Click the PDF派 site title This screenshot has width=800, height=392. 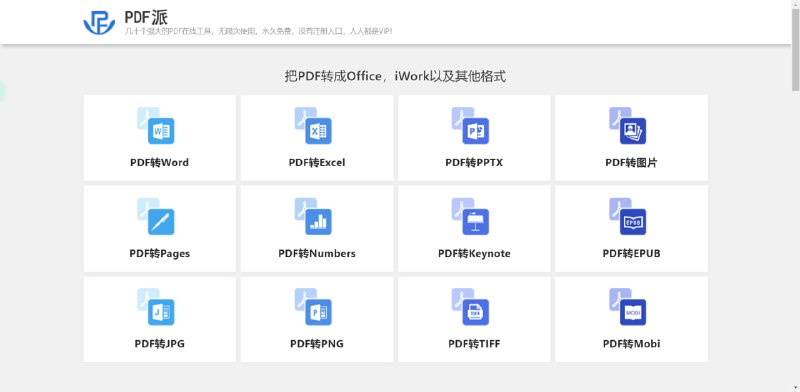pos(146,17)
